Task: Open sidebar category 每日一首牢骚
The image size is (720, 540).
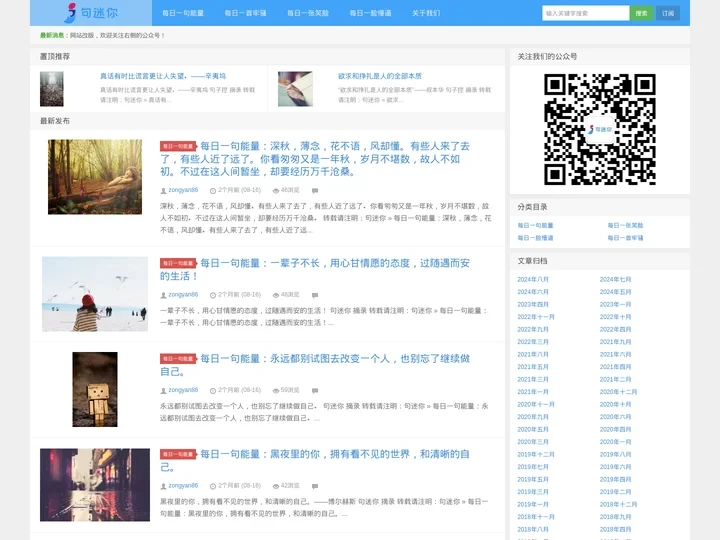Action: tap(625, 238)
